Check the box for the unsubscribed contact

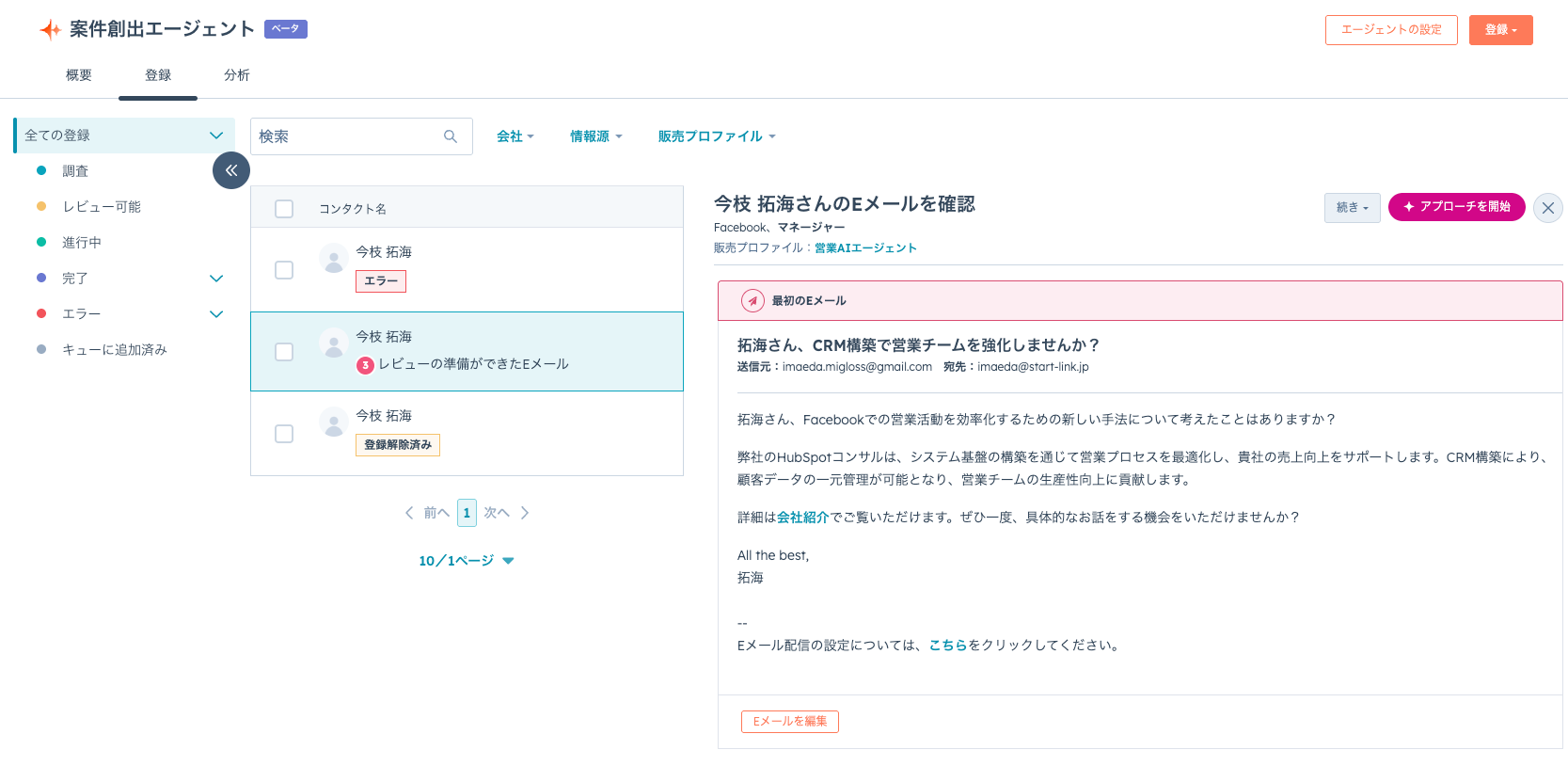(284, 434)
